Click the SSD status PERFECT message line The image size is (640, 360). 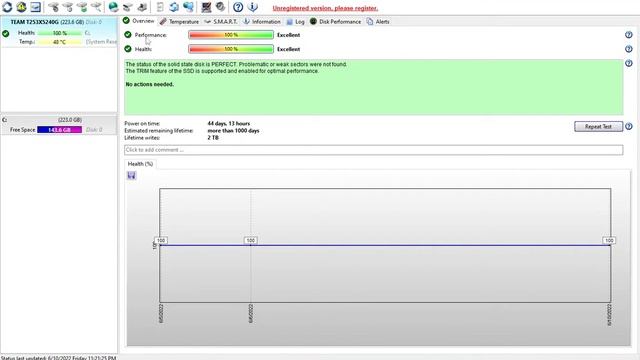pos(236,64)
